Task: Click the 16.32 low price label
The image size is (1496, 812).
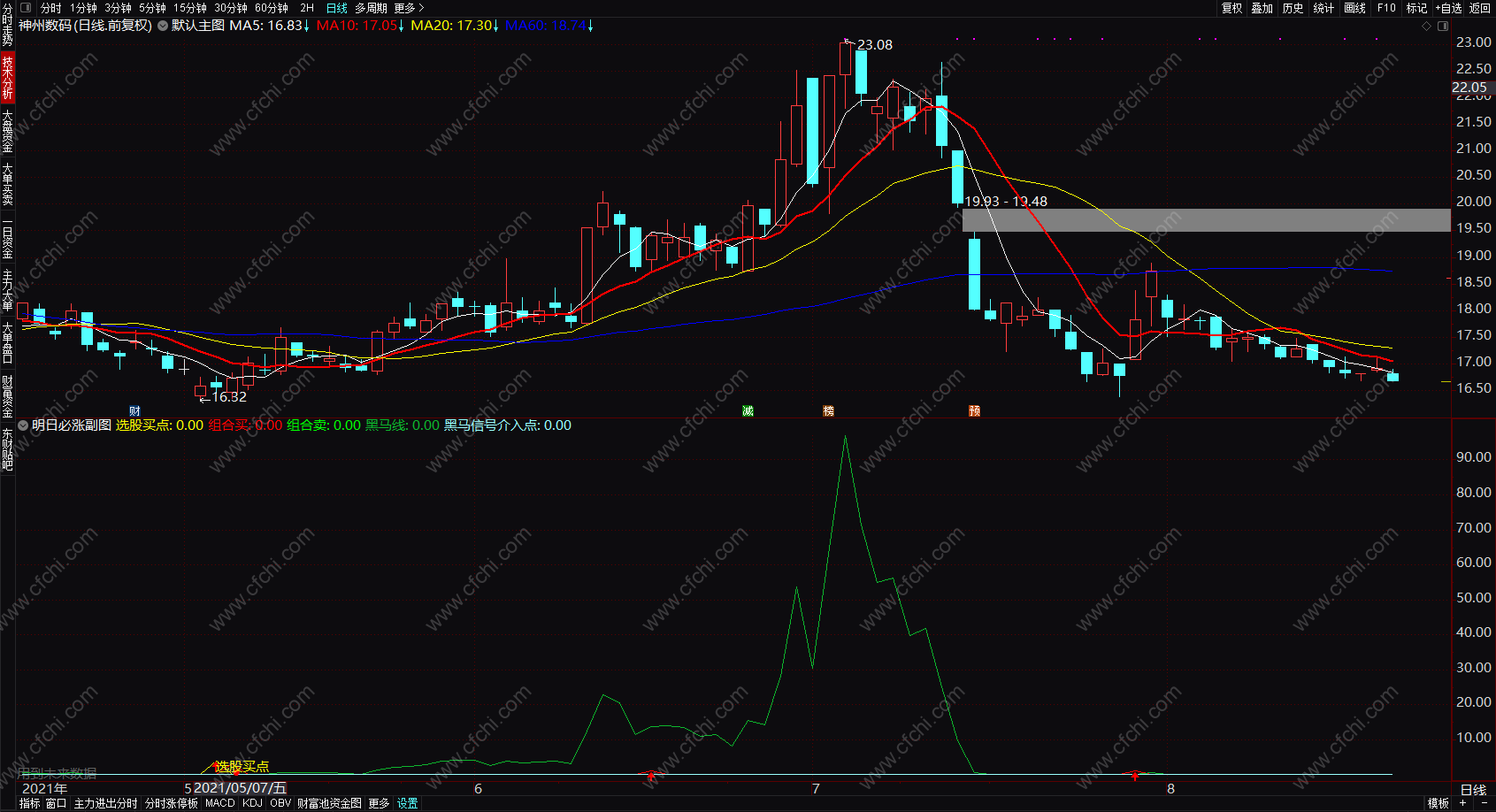Action: click(229, 397)
